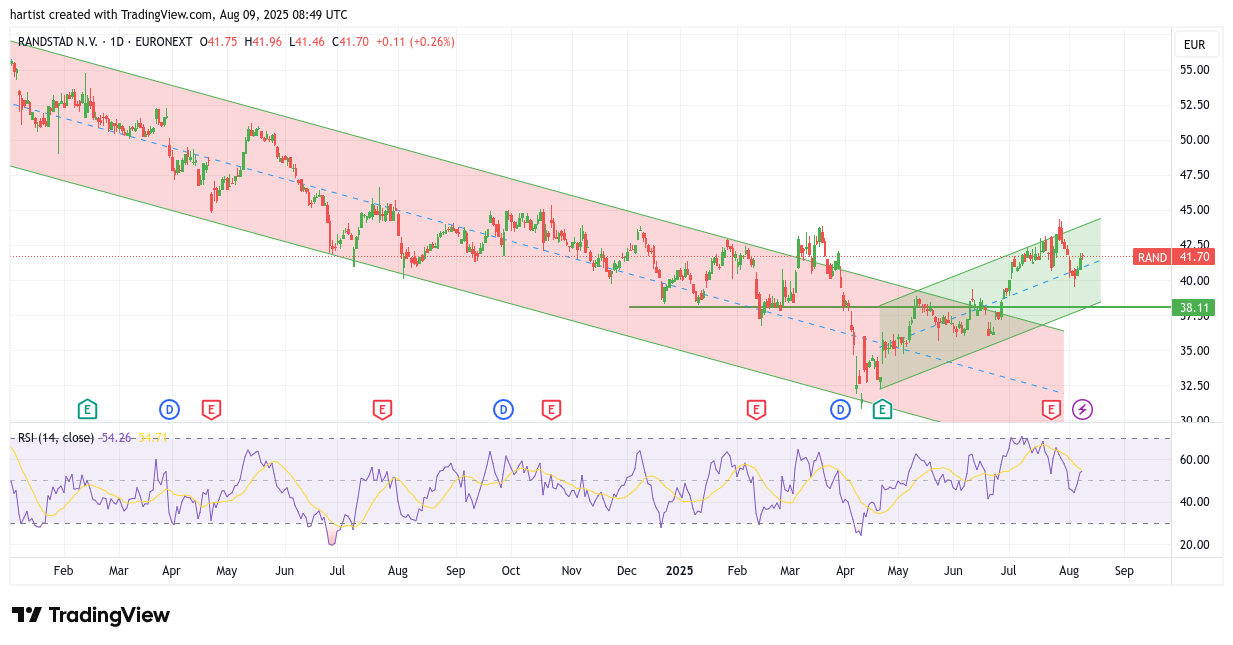This screenshot has width=1233, height=645.
Task: Click the 35.00 price axis label
Action: [1195, 351]
